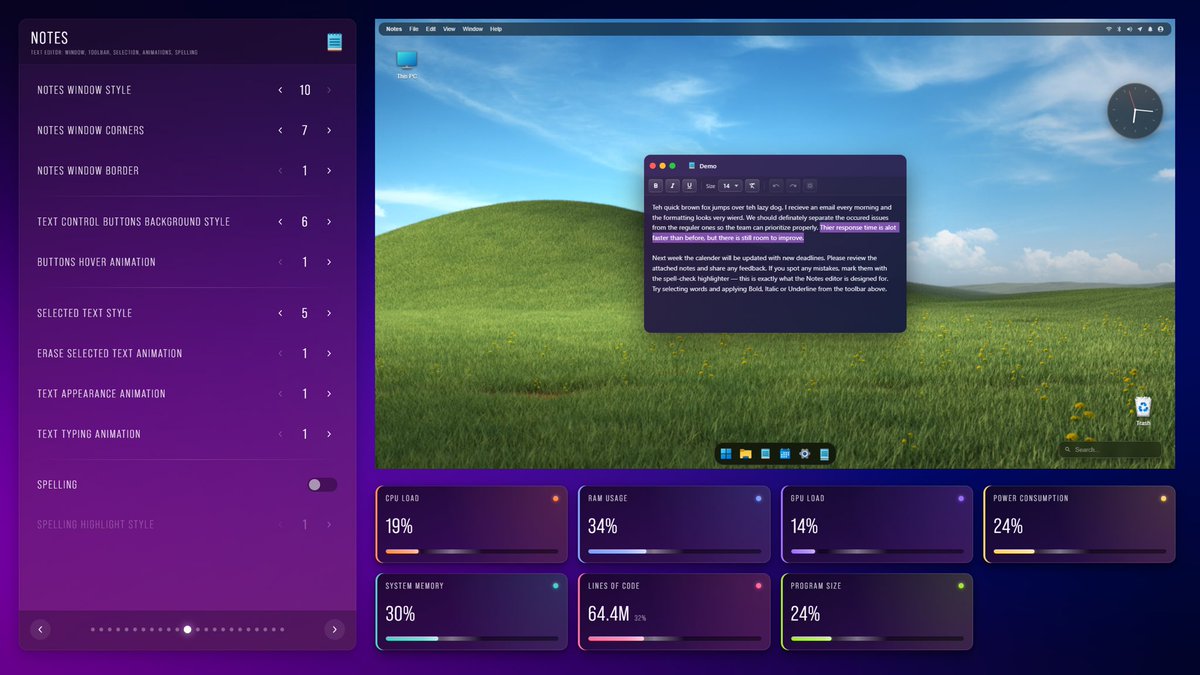Go to the previous settings page
The image size is (1200, 675).
tap(40, 629)
